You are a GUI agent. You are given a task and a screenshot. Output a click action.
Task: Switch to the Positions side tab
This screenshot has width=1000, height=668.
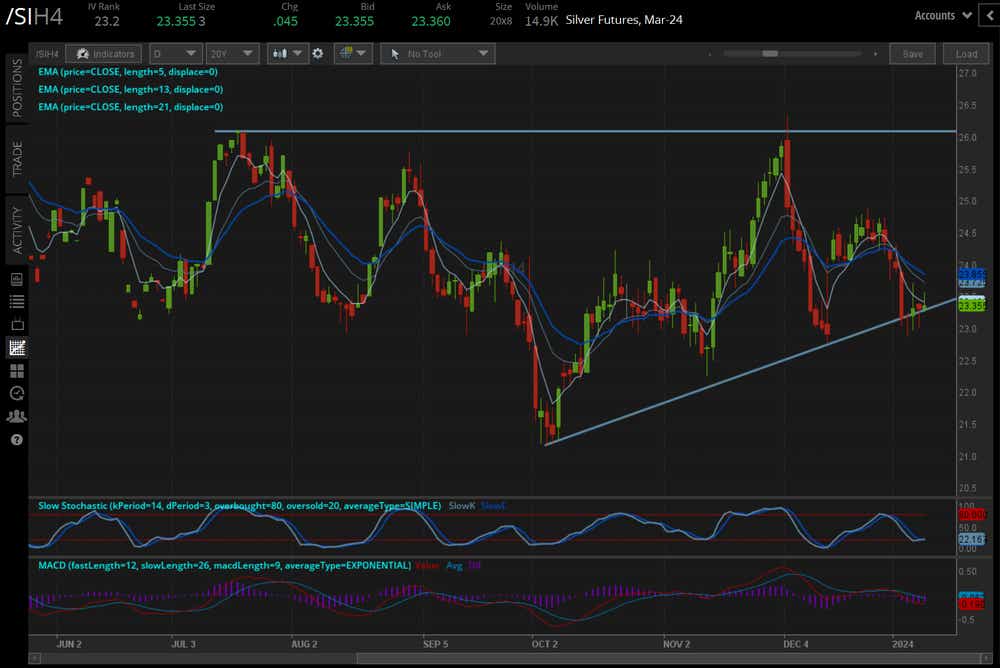[16, 87]
